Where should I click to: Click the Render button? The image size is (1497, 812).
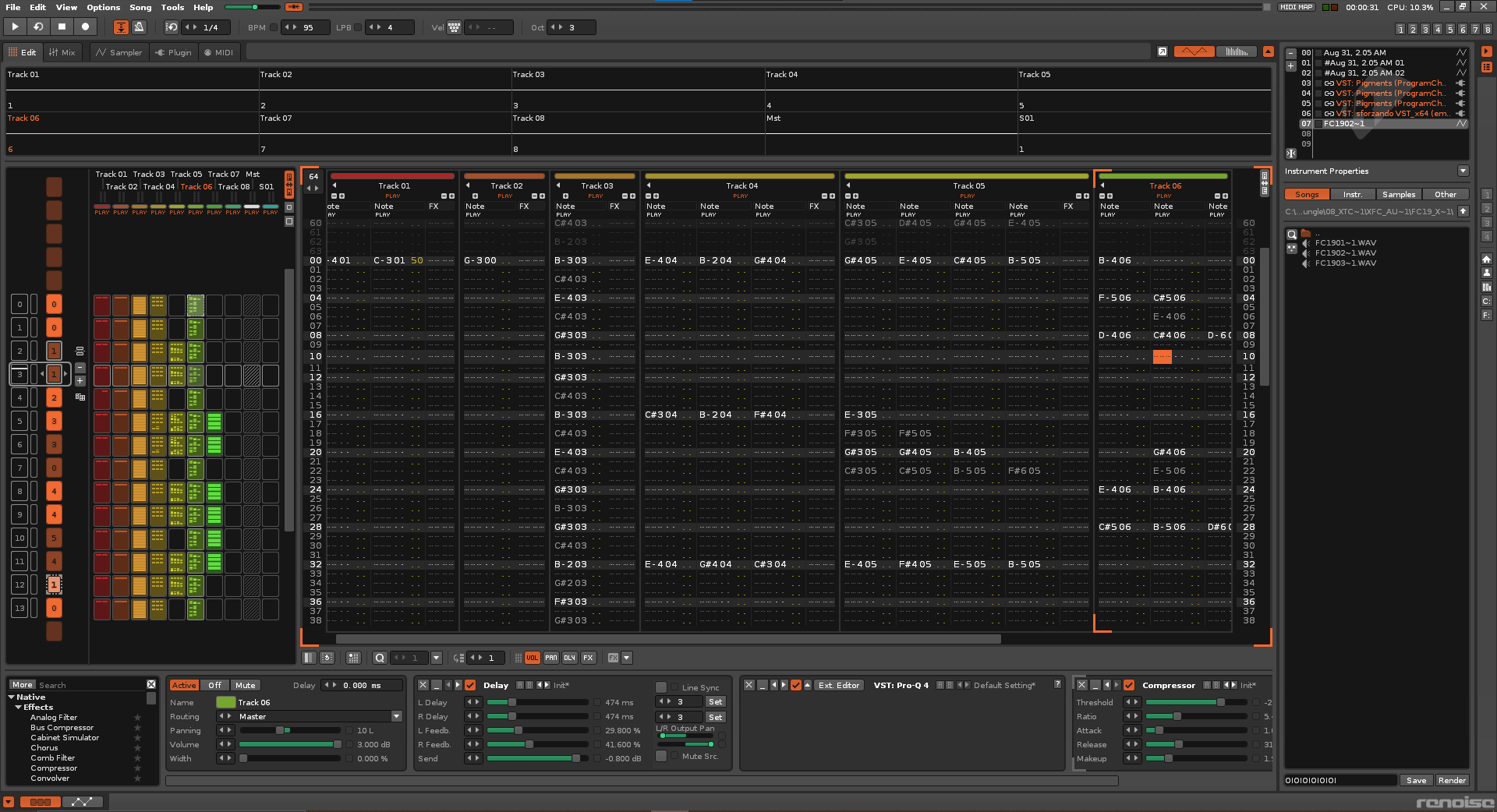pyautogui.click(x=1452, y=780)
